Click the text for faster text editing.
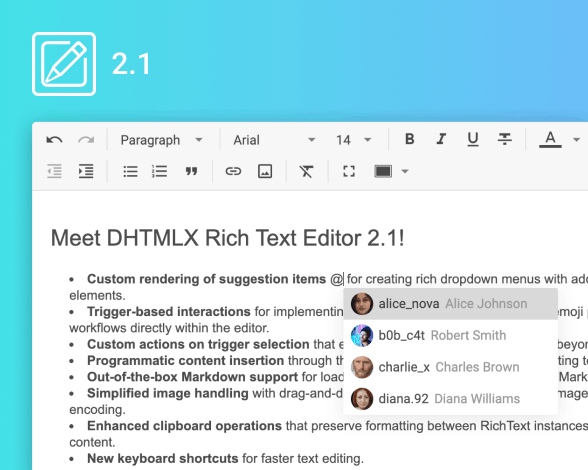This screenshot has width=588, height=470. [303, 459]
